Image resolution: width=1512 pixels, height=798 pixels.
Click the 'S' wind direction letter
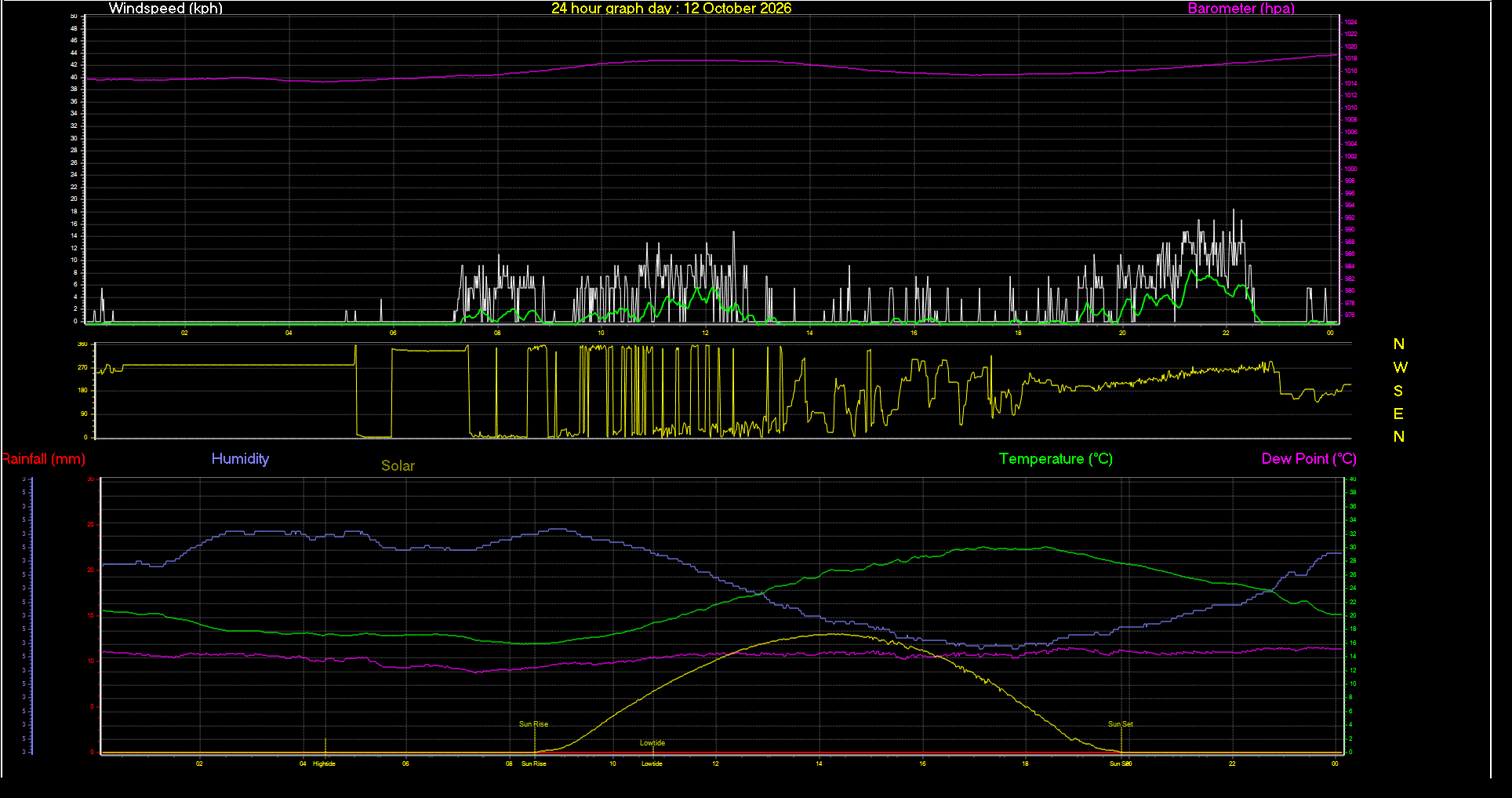(x=1398, y=391)
